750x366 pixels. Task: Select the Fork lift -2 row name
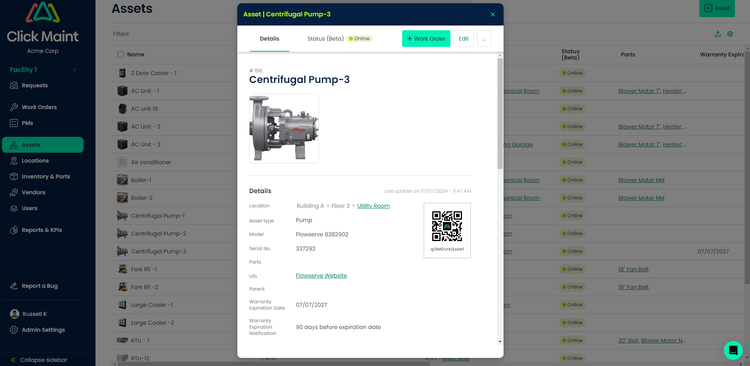pyautogui.click(x=144, y=287)
